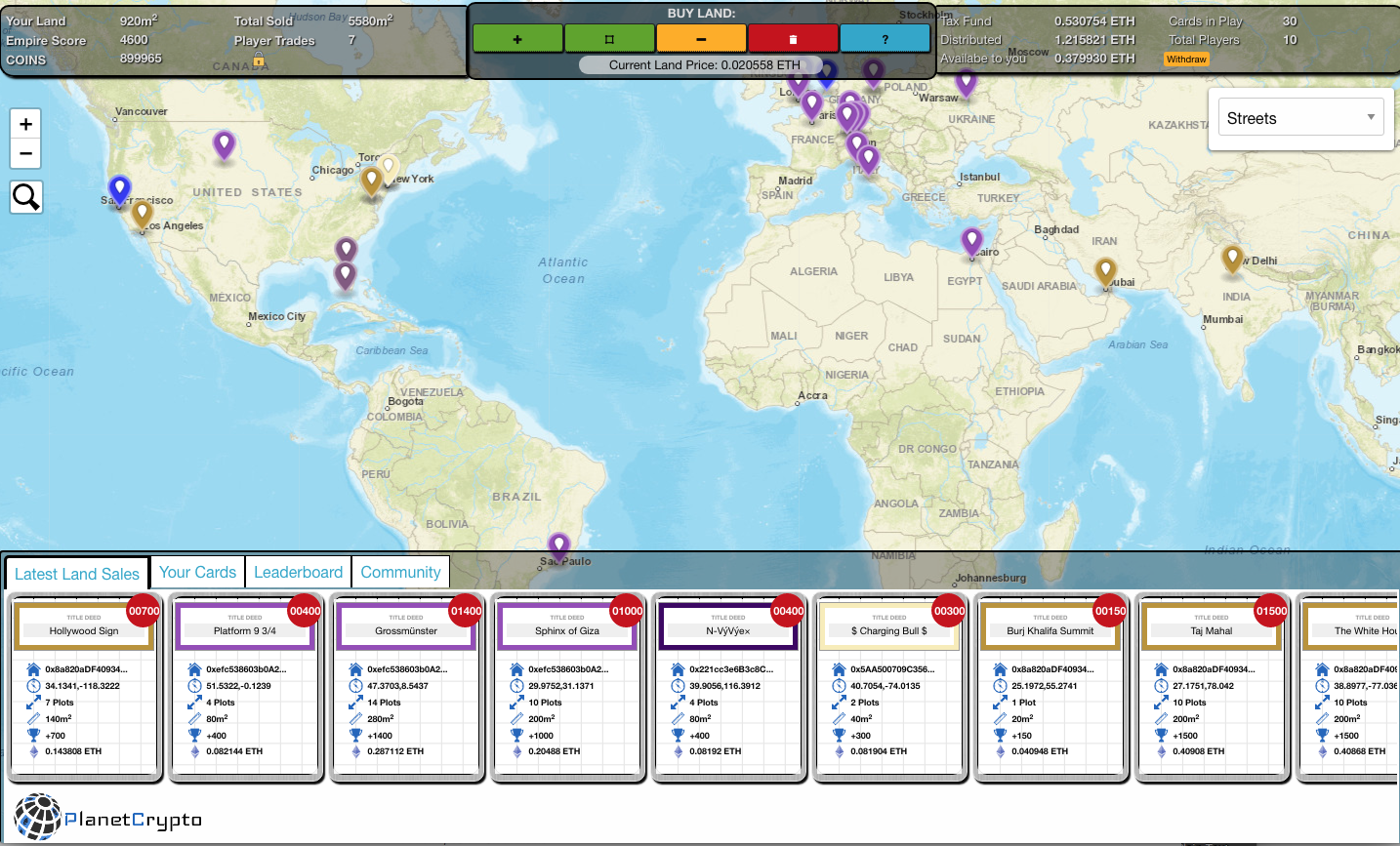
Task: Open the Platform 9 3/4 title deed card
Action: click(245, 688)
